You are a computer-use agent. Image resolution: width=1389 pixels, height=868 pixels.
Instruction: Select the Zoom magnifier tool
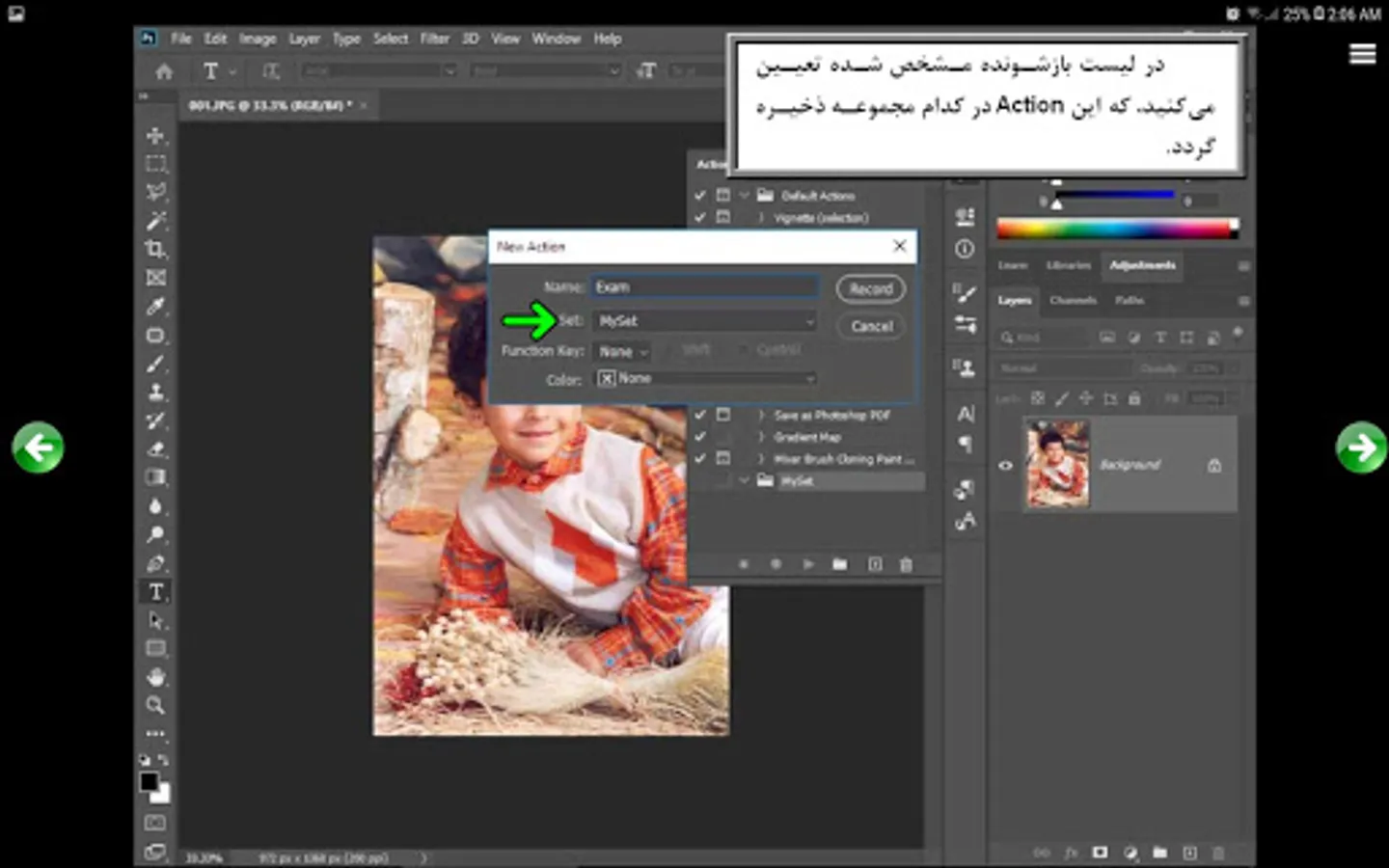(155, 706)
